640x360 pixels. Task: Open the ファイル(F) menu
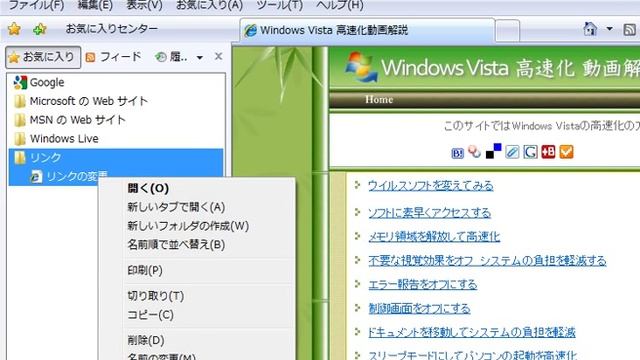36,6
